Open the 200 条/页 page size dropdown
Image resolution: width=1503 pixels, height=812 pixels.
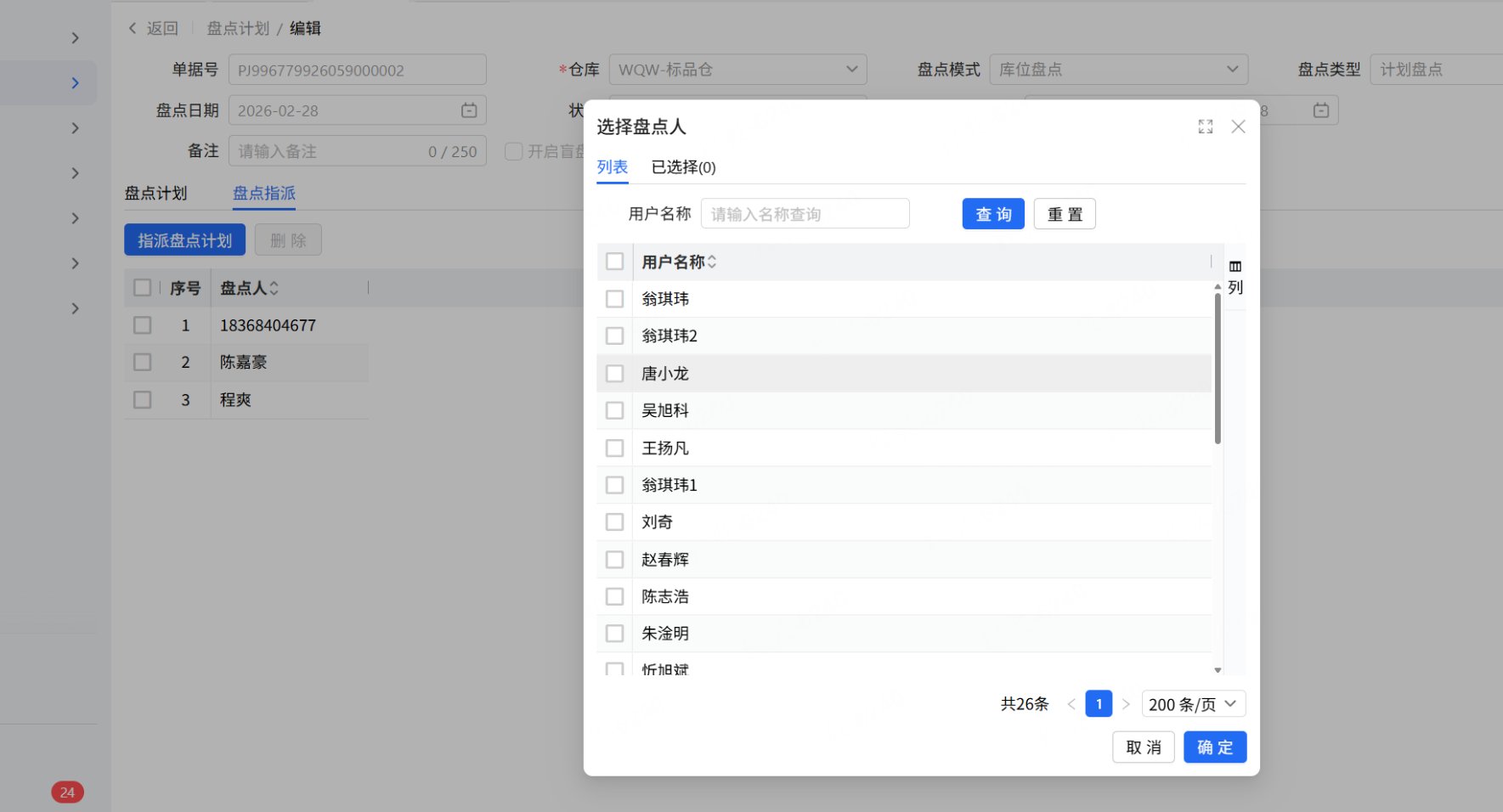tap(1193, 704)
